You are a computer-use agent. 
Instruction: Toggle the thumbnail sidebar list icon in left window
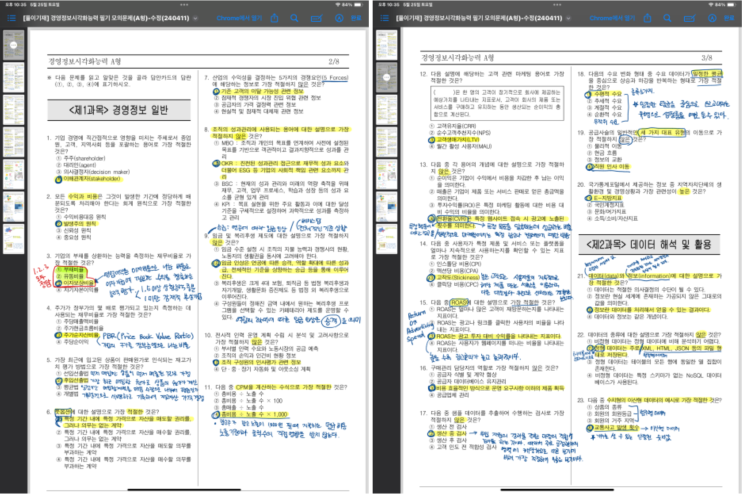pos(10,18)
